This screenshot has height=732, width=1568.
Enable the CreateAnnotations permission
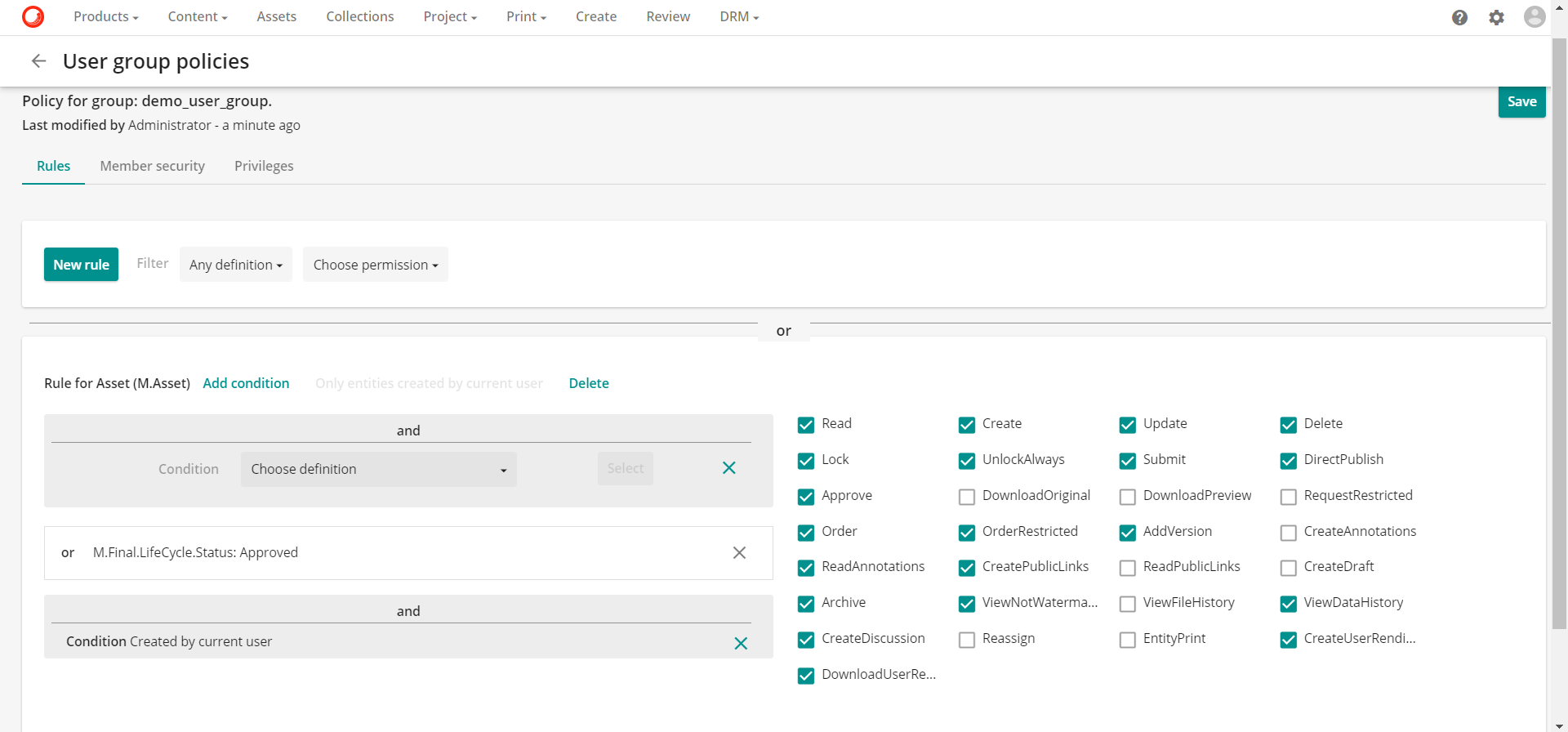coord(1289,533)
